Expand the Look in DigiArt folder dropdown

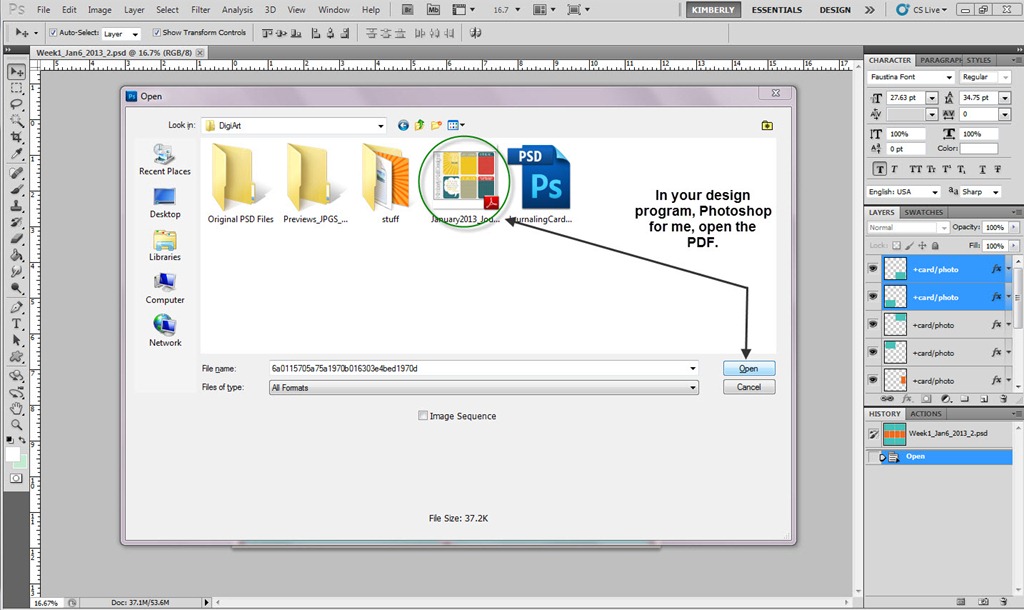381,125
